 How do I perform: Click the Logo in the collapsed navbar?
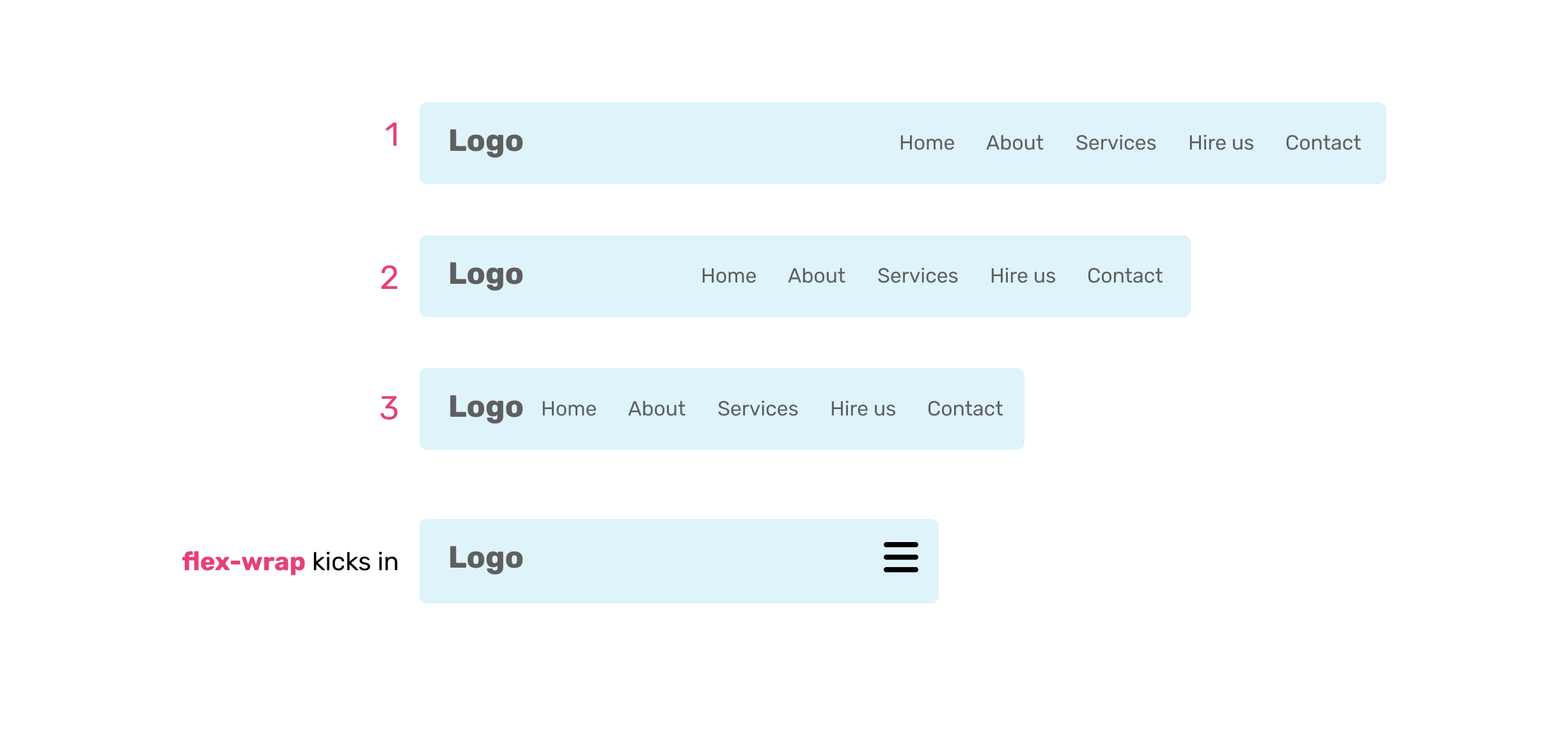coord(486,558)
